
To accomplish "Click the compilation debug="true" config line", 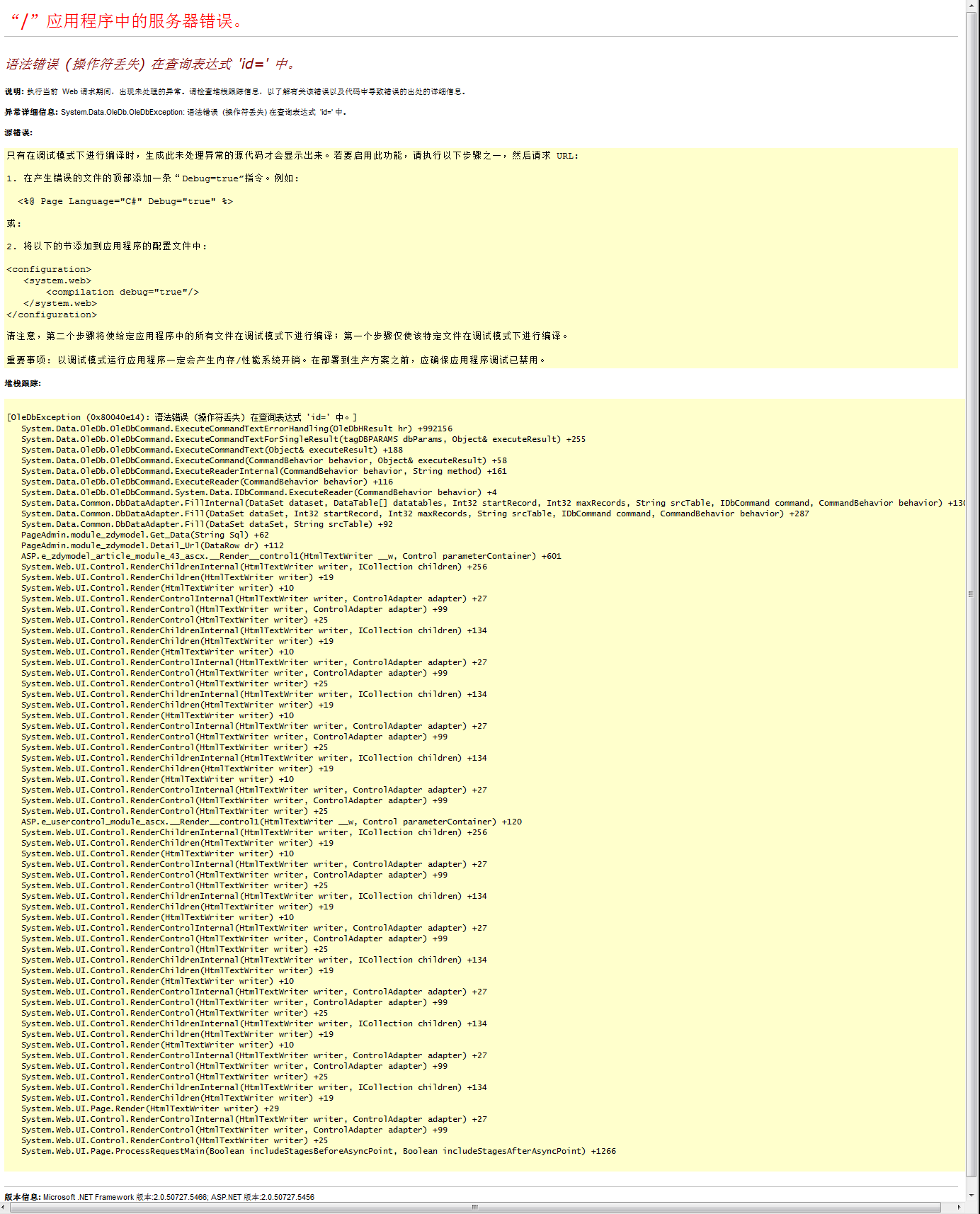I will (122, 292).
